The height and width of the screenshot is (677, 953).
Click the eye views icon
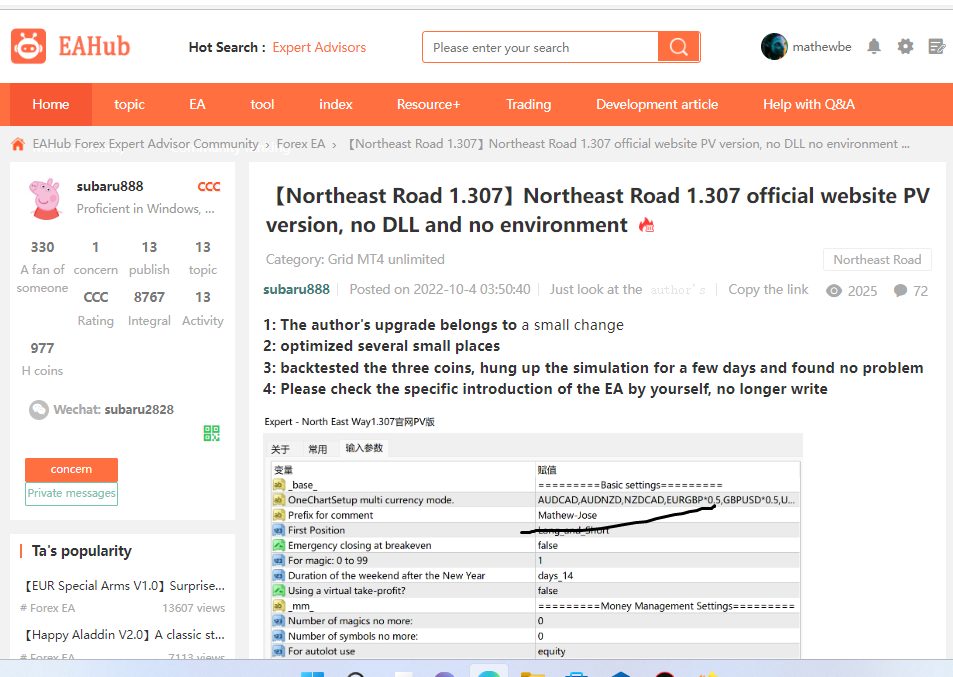pyautogui.click(x=834, y=290)
